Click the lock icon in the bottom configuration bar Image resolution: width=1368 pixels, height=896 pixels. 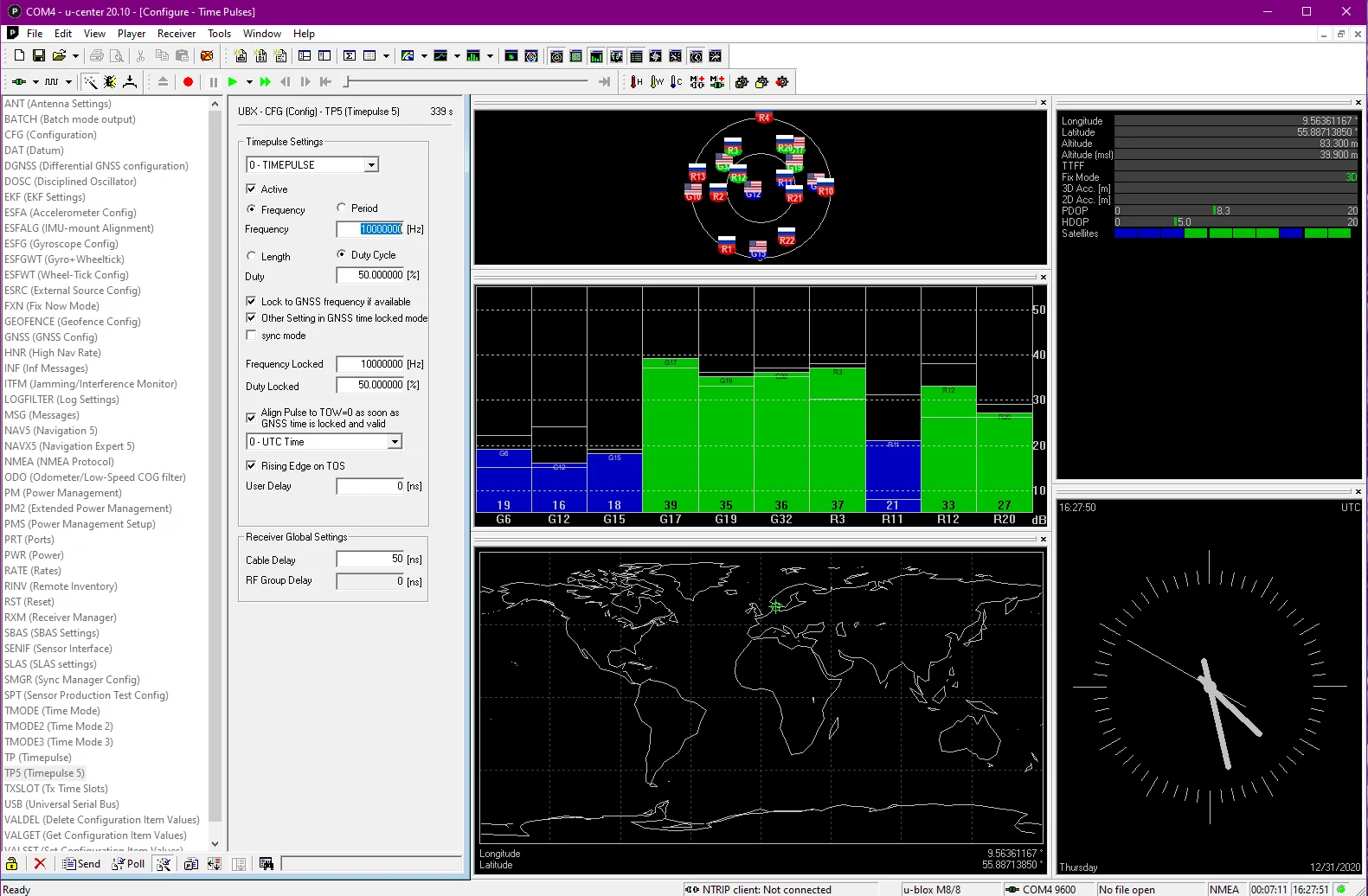[12, 864]
